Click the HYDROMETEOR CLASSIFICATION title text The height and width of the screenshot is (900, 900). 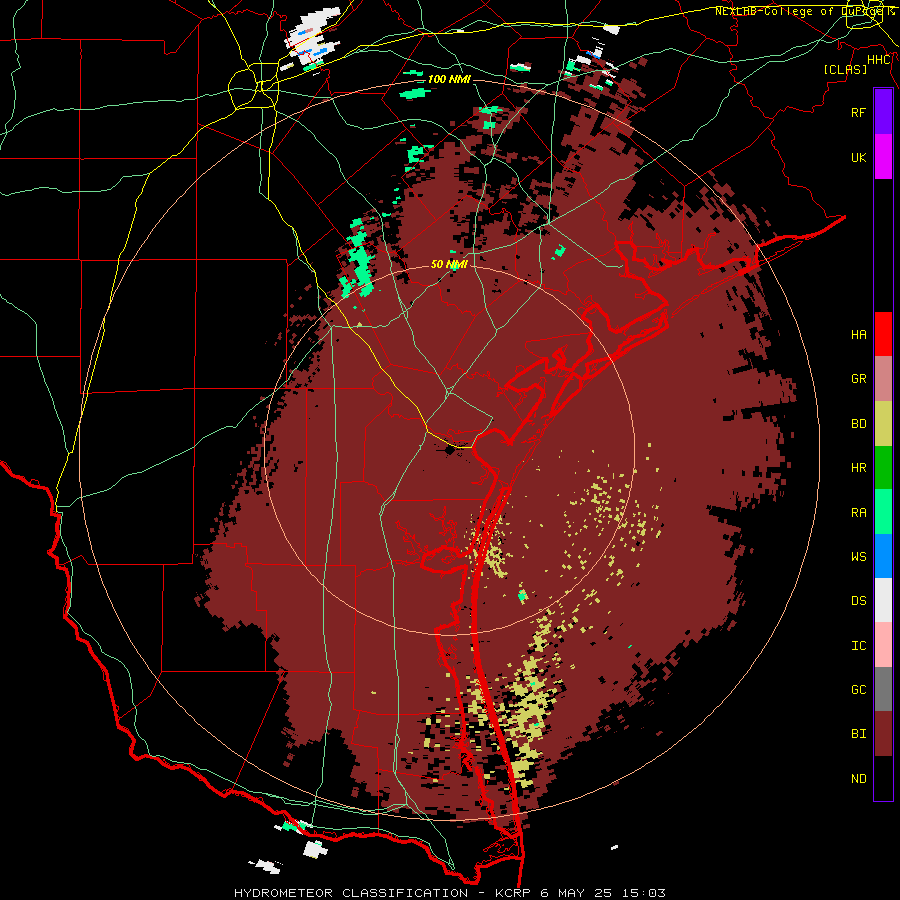351,893
